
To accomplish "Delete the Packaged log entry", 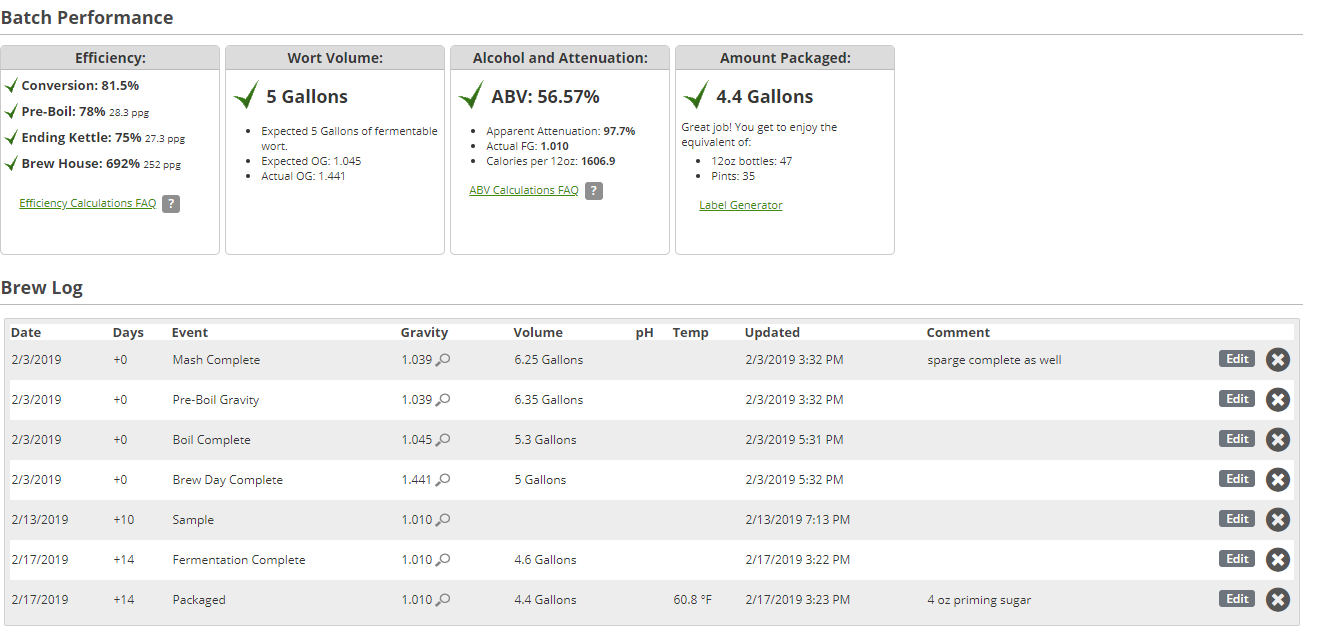I will pos(1277,600).
